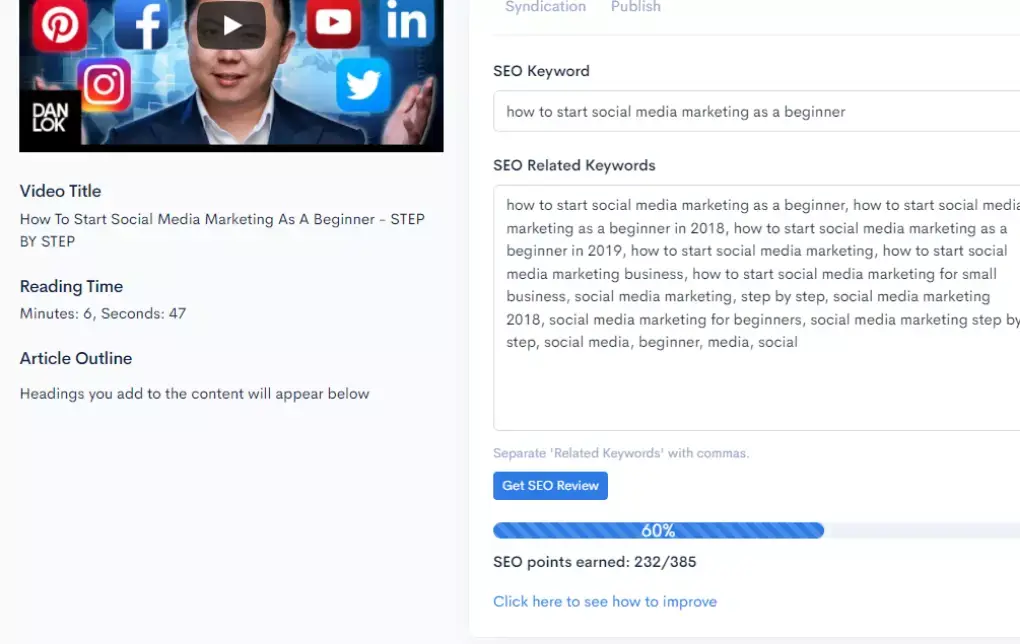Click the Twitter bird icon in the thumbnail
The width and height of the screenshot is (1020, 644).
pyautogui.click(x=363, y=85)
